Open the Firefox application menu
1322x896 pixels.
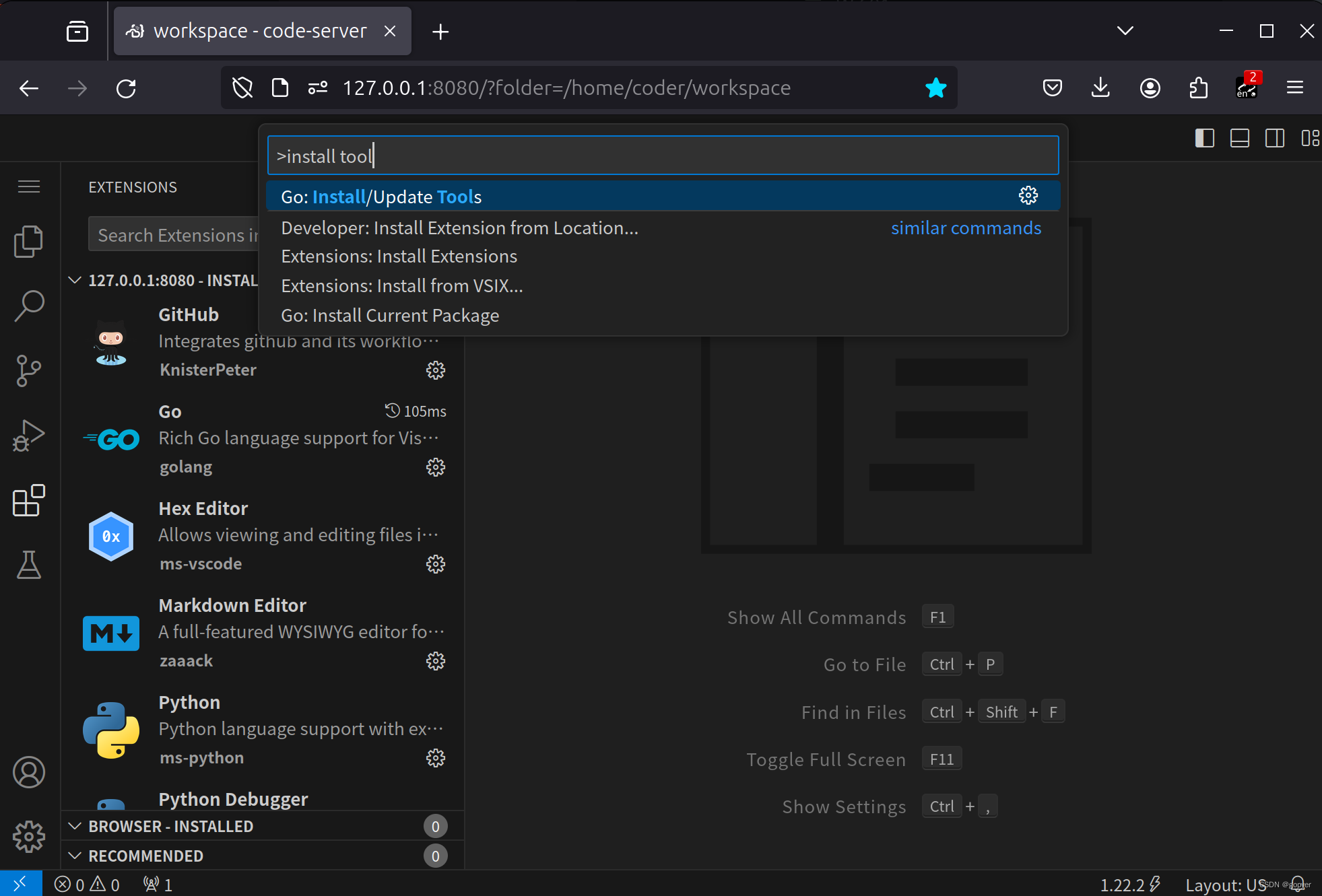[1295, 88]
